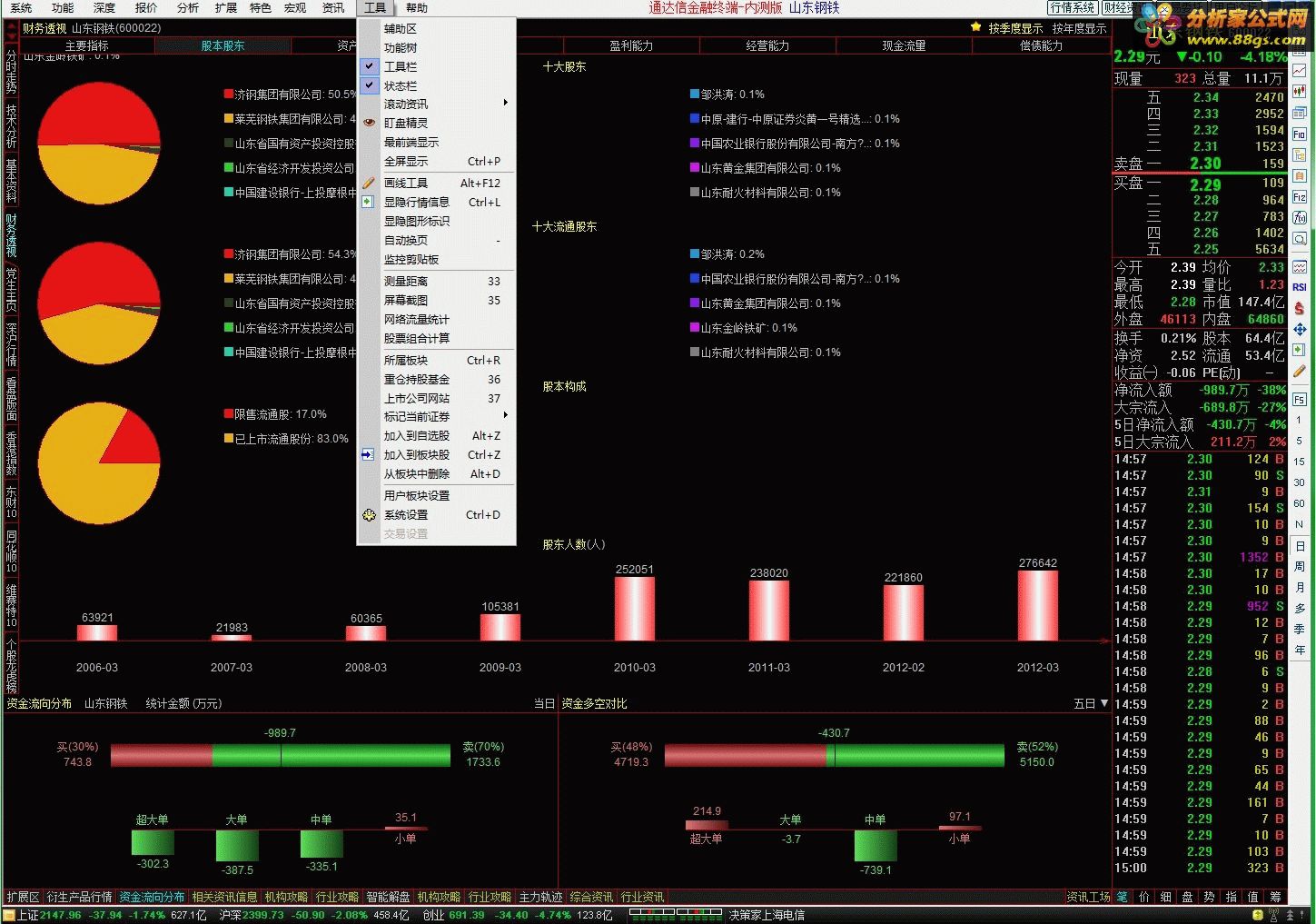Open the 主力轨迹 bottom tab
1316x924 pixels.
(x=540, y=897)
